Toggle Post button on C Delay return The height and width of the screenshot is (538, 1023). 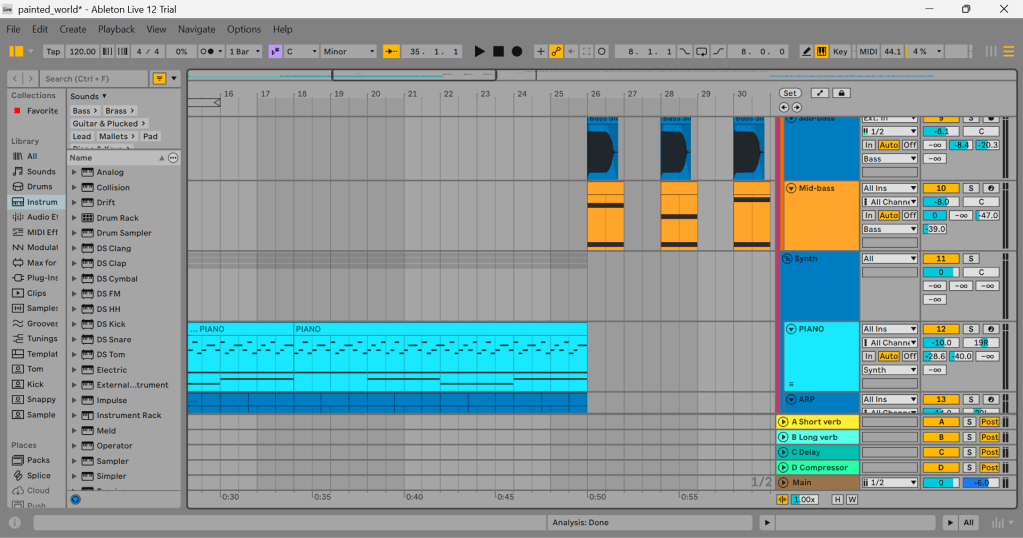[989, 452]
